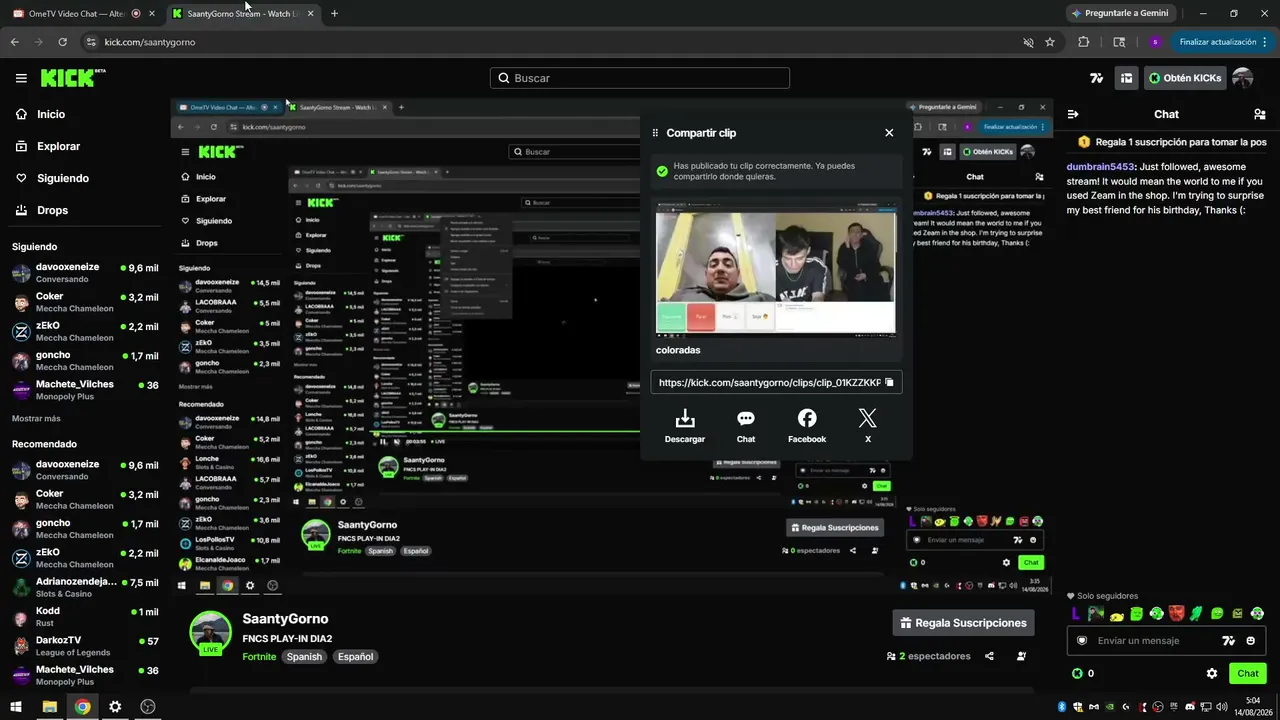This screenshot has height=720, width=1280.
Task: Copy the clip link with the copy icon
Action: pyautogui.click(x=889, y=382)
